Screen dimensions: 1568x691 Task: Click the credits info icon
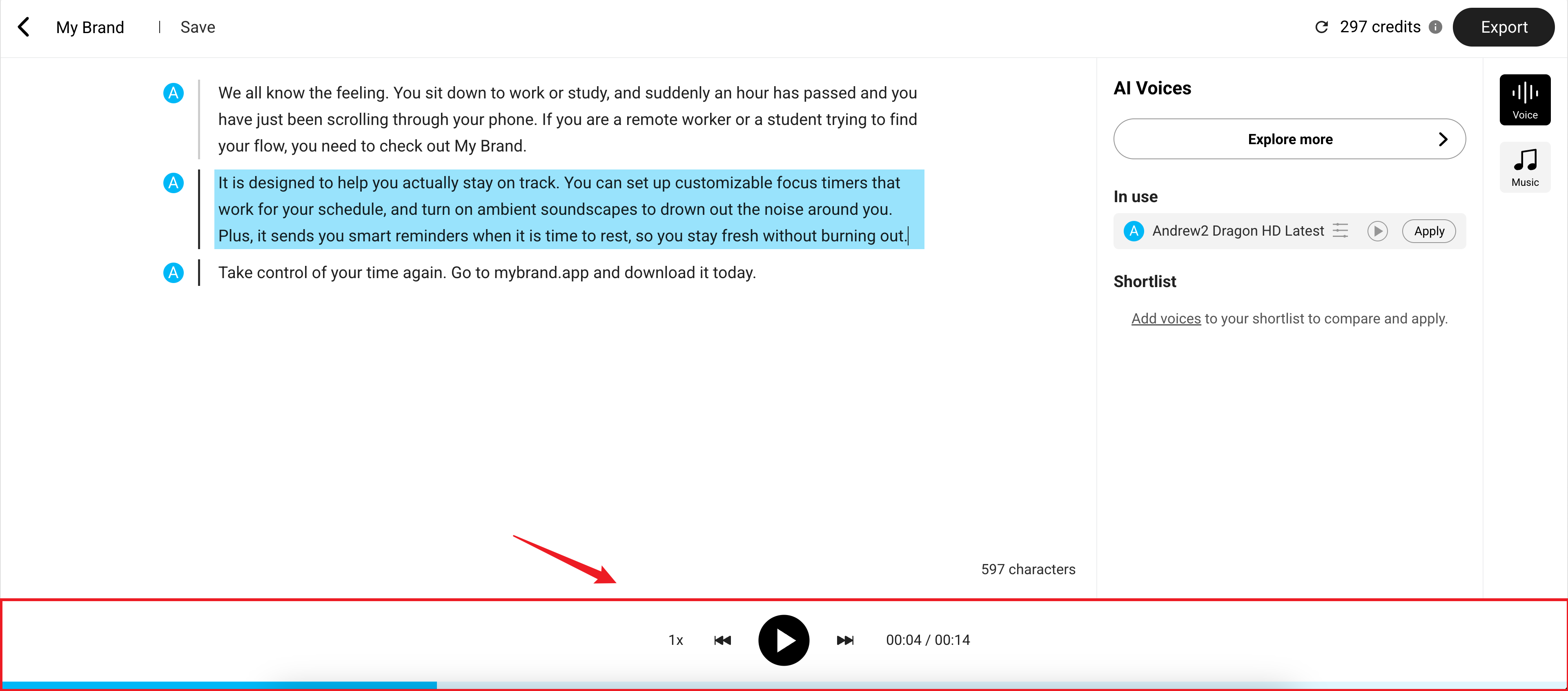(1435, 27)
